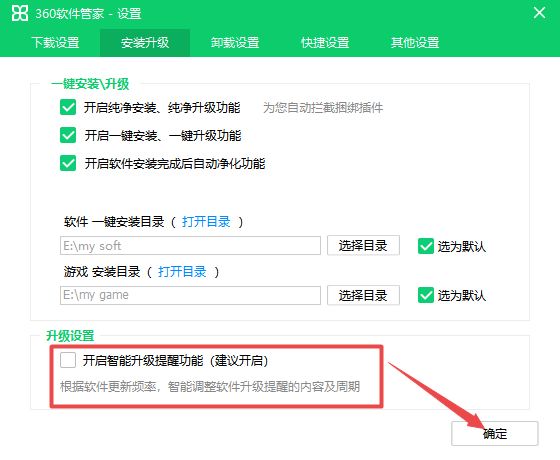
Task: Open the software install directory 打开目录 link
Action: [x=206, y=222]
